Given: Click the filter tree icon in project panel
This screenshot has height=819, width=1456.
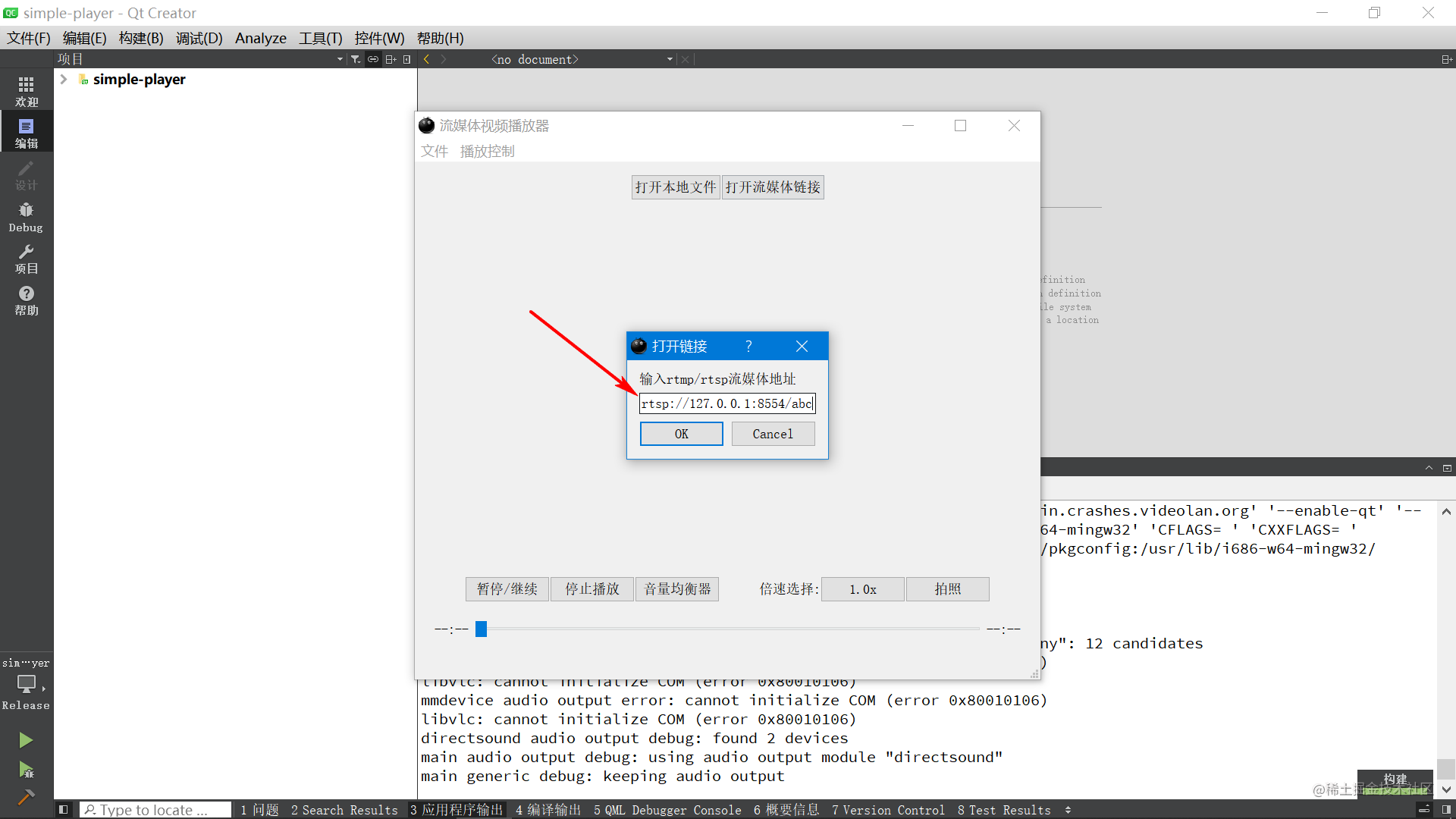Looking at the screenshot, I should tap(355, 59).
